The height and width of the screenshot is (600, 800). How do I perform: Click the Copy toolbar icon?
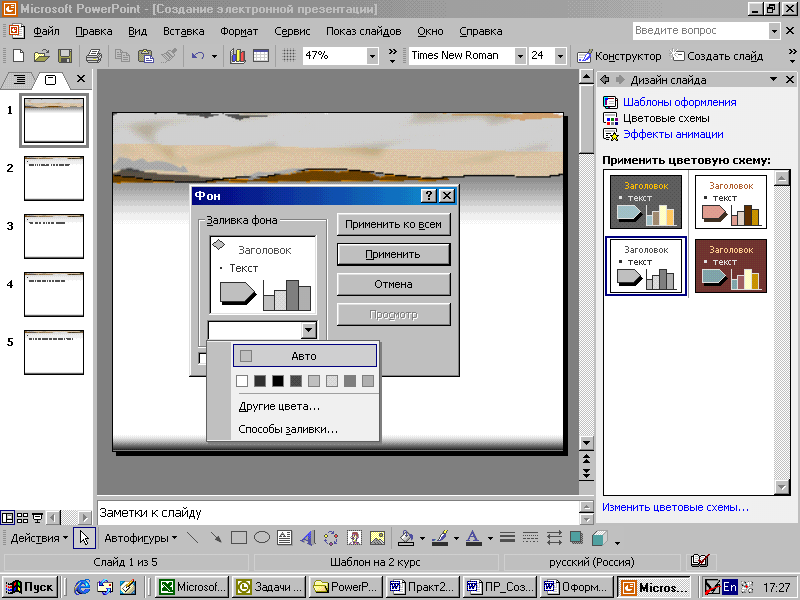[x=122, y=56]
